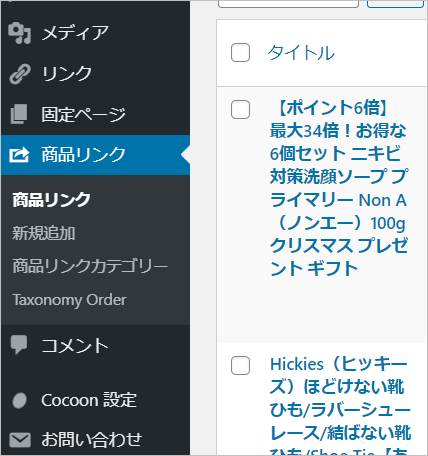Open the Hickies(ヒッキーズ)product title link
Viewport: 428px width, 456px height.
(x=340, y=405)
